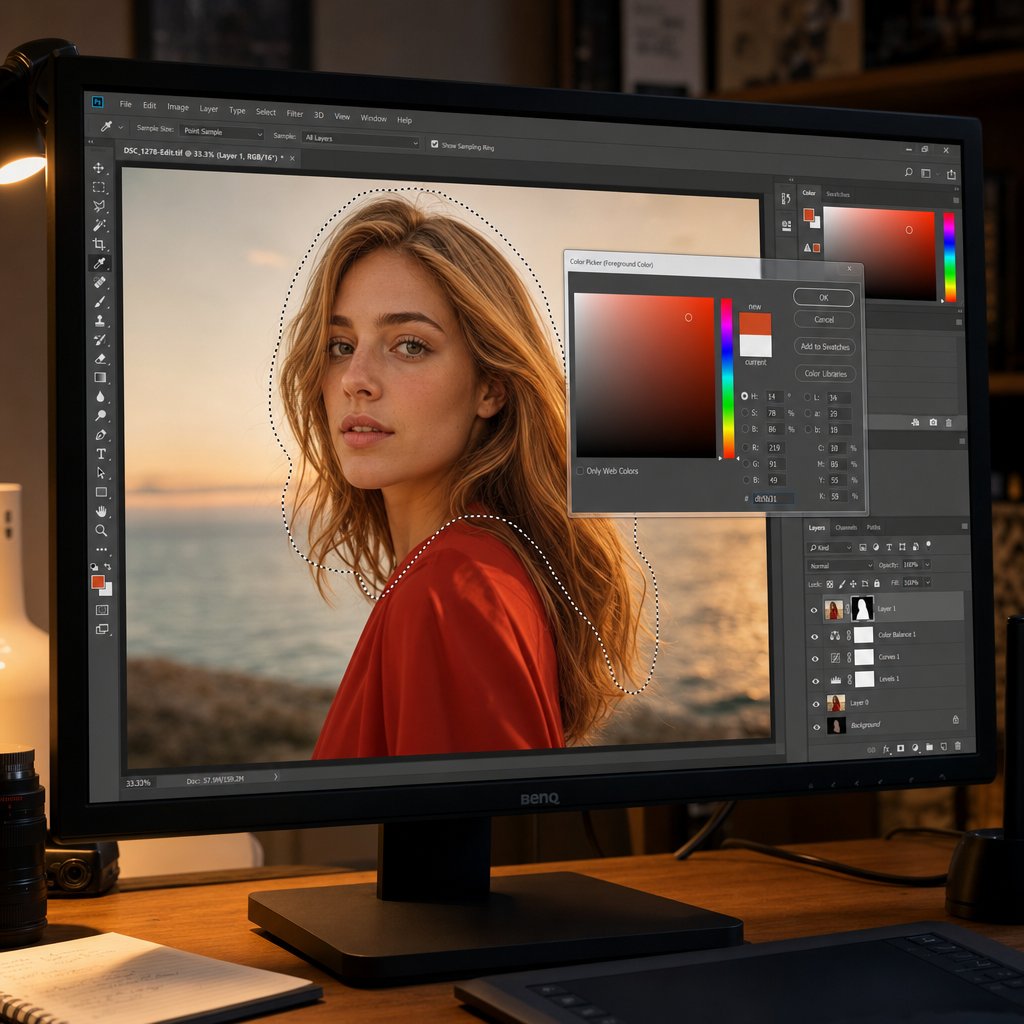Viewport: 1024px width, 1024px height.
Task: Delete layer with the trash icon
Action: click(957, 746)
